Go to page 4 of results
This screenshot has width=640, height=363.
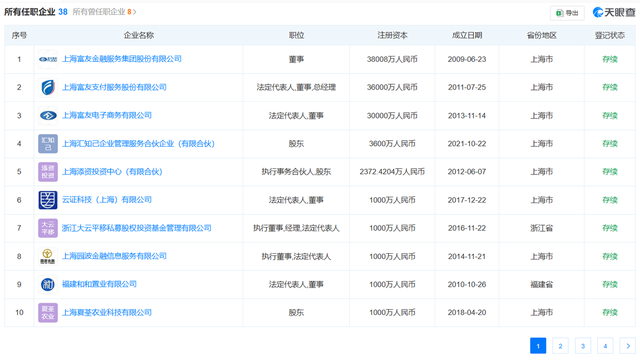(x=605, y=346)
